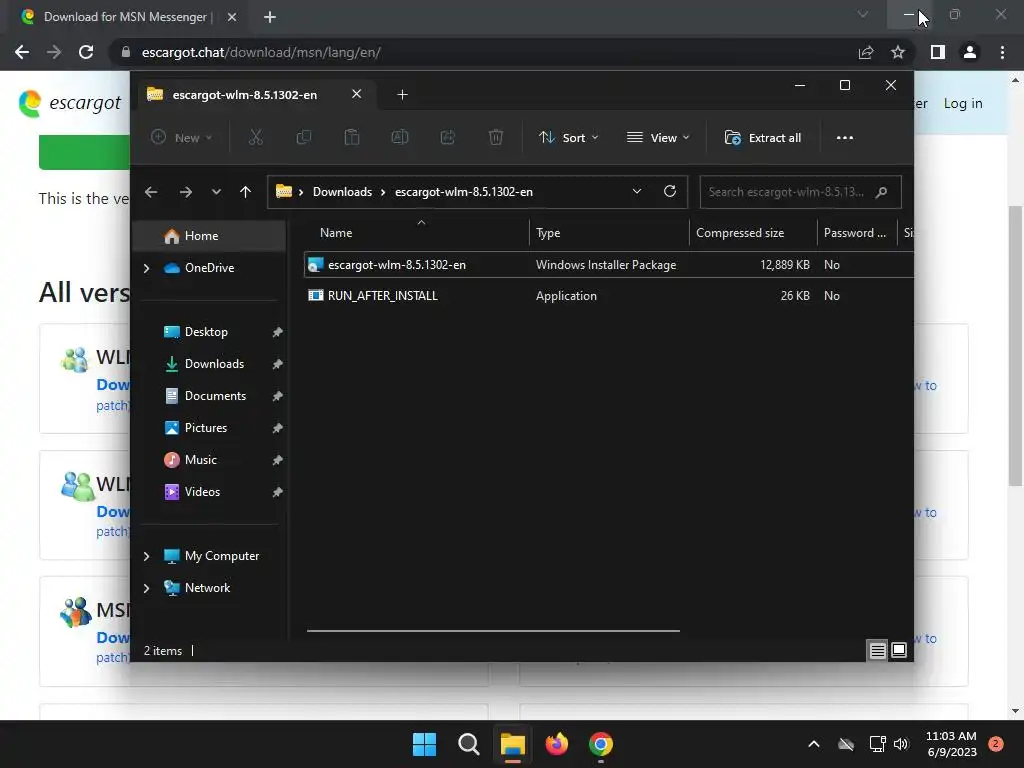Click the Chrome share page icon
The image size is (1024, 768).
point(866,52)
